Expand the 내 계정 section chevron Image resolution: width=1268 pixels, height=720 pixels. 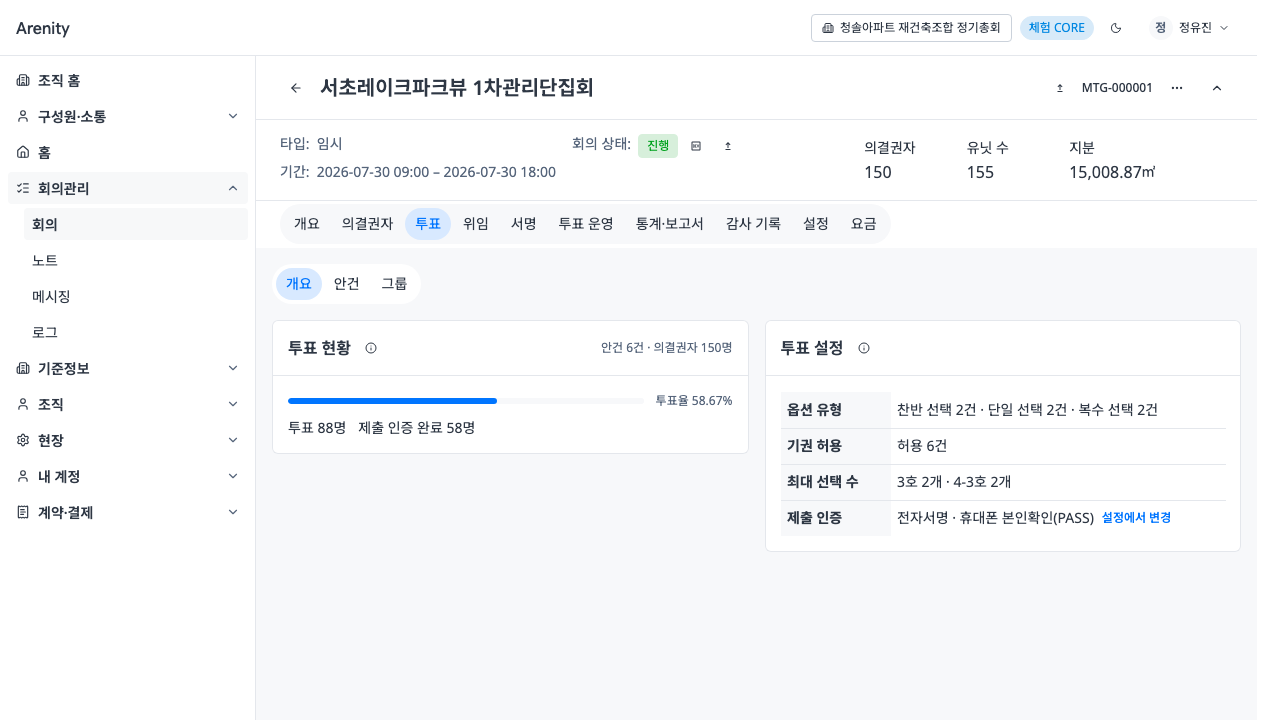233,476
